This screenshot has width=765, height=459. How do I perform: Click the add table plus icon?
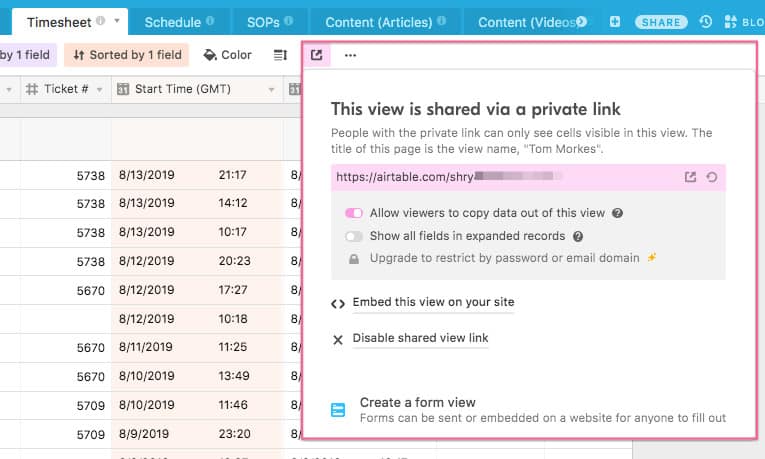point(615,21)
